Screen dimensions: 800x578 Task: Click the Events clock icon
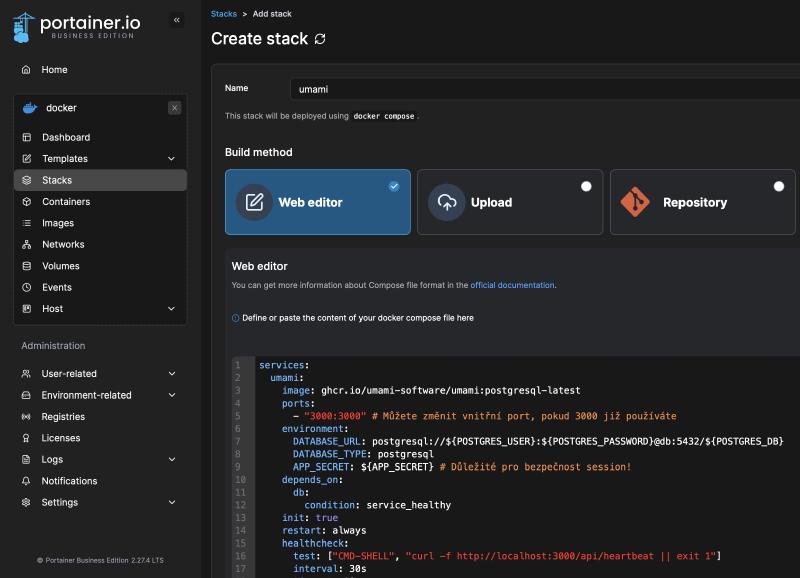(27, 287)
